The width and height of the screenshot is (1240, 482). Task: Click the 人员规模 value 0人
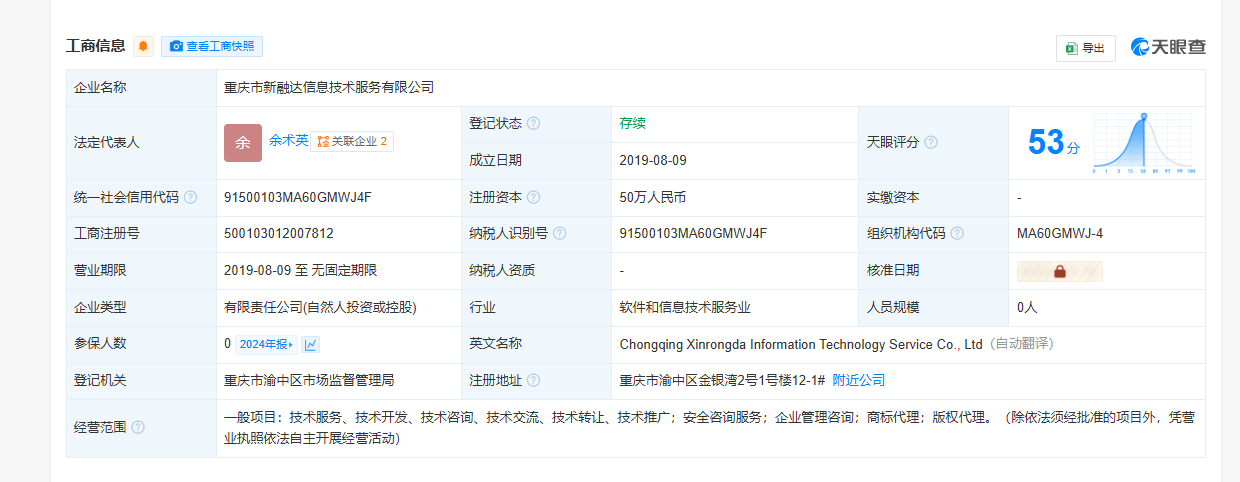pyautogui.click(x=1027, y=308)
